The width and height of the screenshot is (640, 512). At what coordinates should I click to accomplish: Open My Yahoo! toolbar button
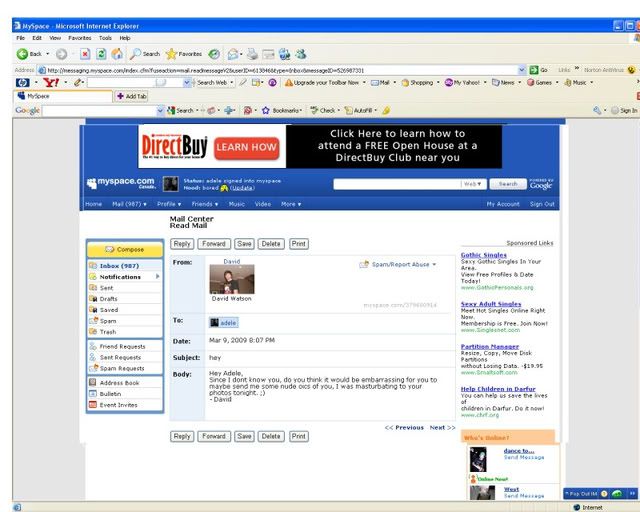tap(462, 82)
